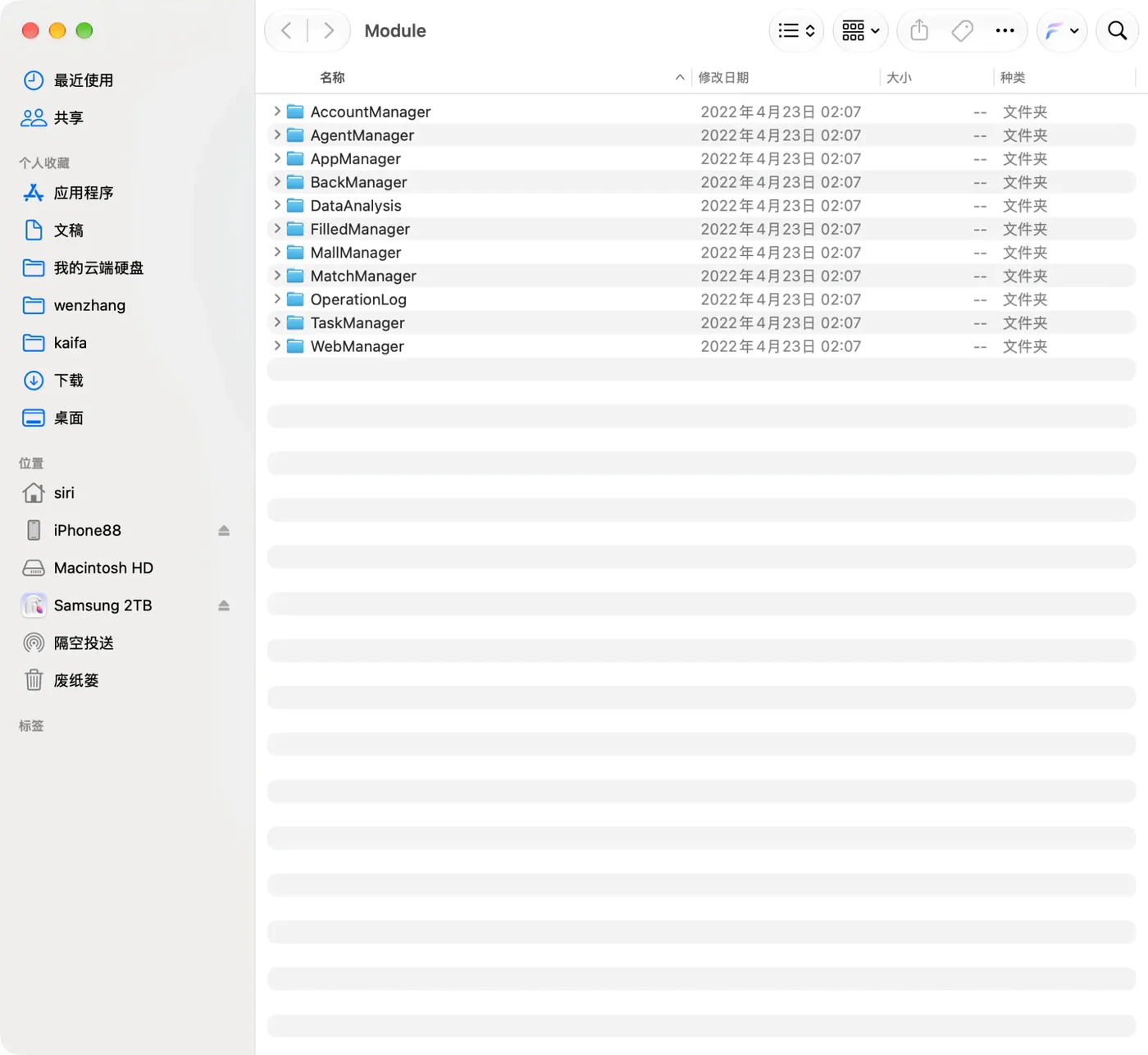Viewport: 1148px width, 1055px height.
Task: Open the search magnifier in toolbar
Action: click(x=1117, y=31)
